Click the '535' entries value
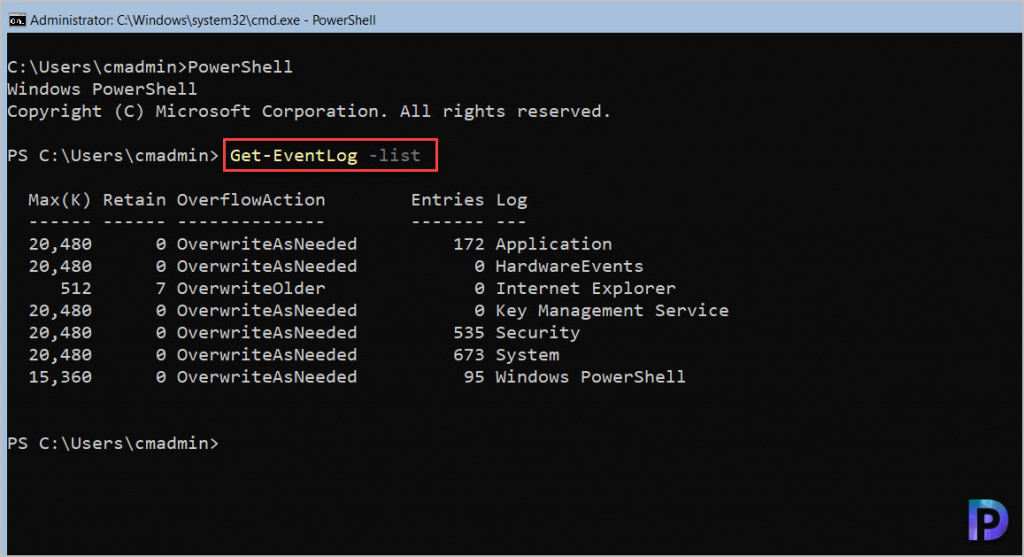The width and height of the screenshot is (1024, 557). [469, 333]
